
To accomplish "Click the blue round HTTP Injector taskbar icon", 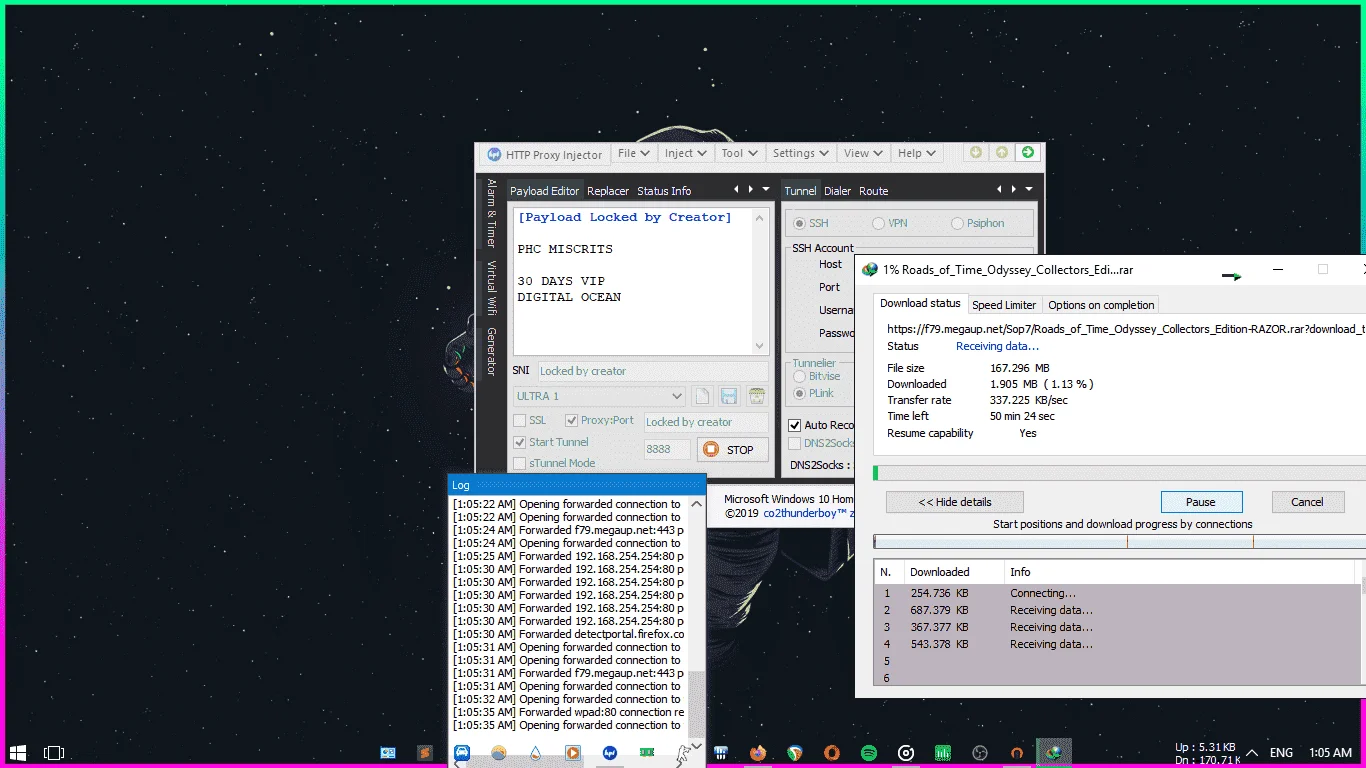I will 610,753.
